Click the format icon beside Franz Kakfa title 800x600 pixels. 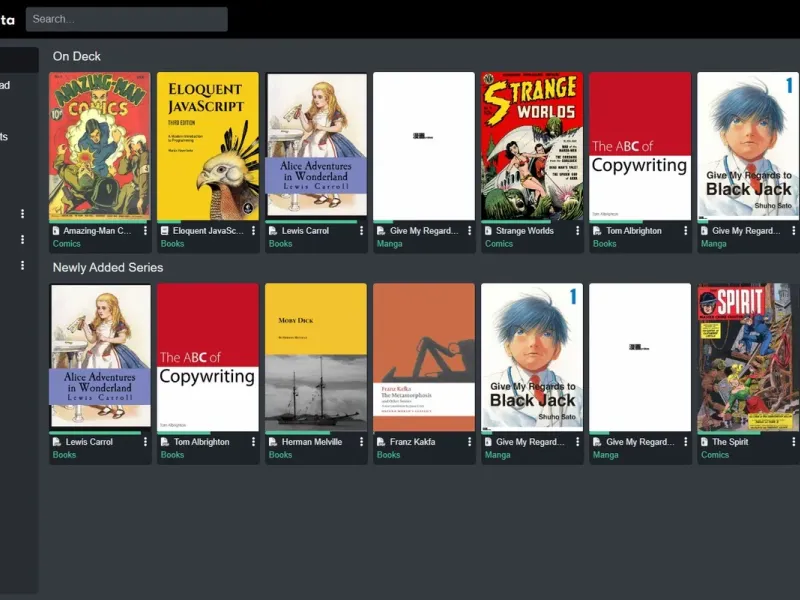pos(381,442)
